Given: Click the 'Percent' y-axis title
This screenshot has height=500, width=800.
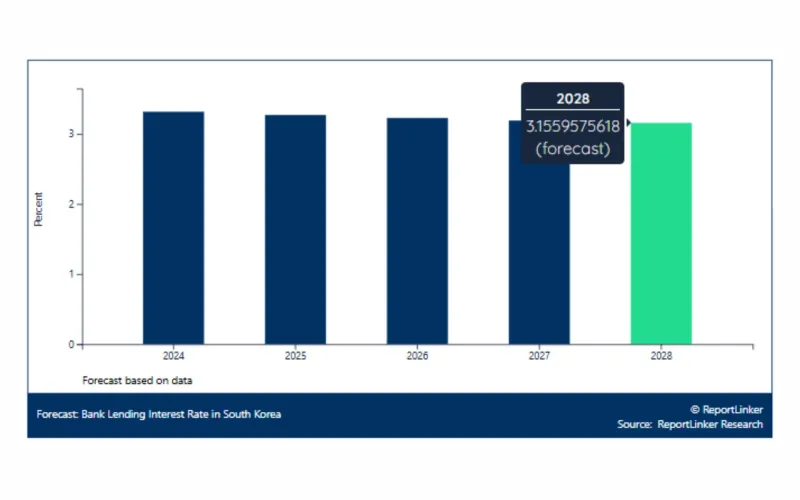Looking at the screenshot, I should 38,209.
